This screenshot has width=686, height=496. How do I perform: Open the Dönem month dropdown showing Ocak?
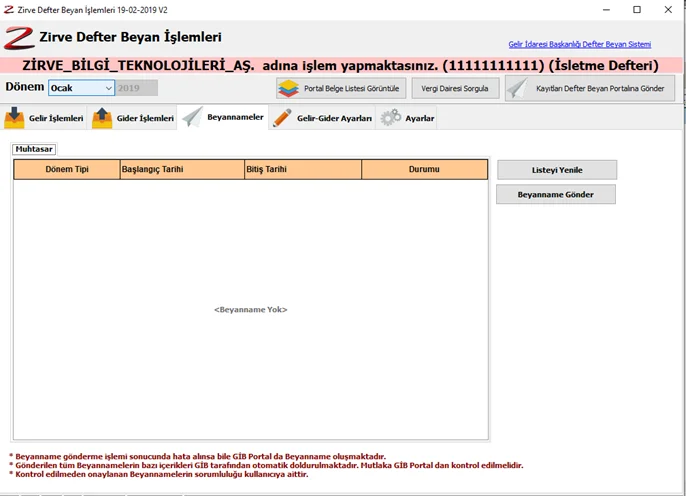(x=81, y=88)
